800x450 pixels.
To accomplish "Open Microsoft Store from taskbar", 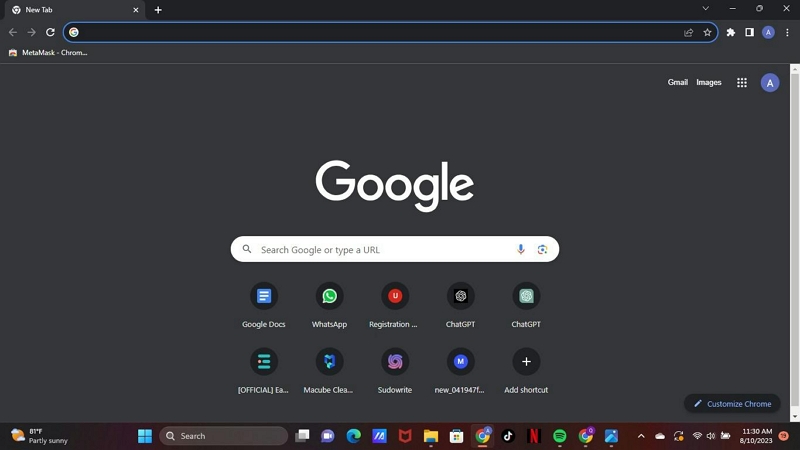I will (456, 436).
